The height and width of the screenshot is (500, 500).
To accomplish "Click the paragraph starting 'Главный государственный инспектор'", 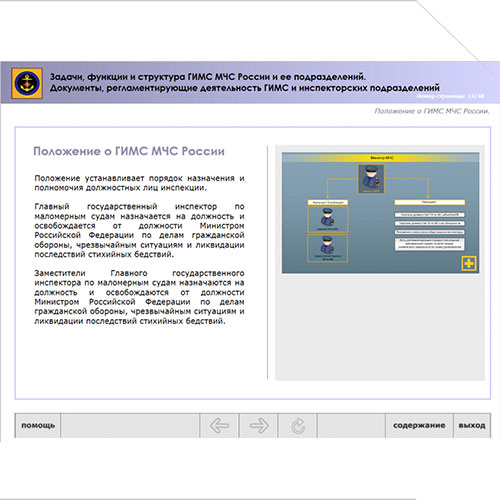I will tap(139, 230).
